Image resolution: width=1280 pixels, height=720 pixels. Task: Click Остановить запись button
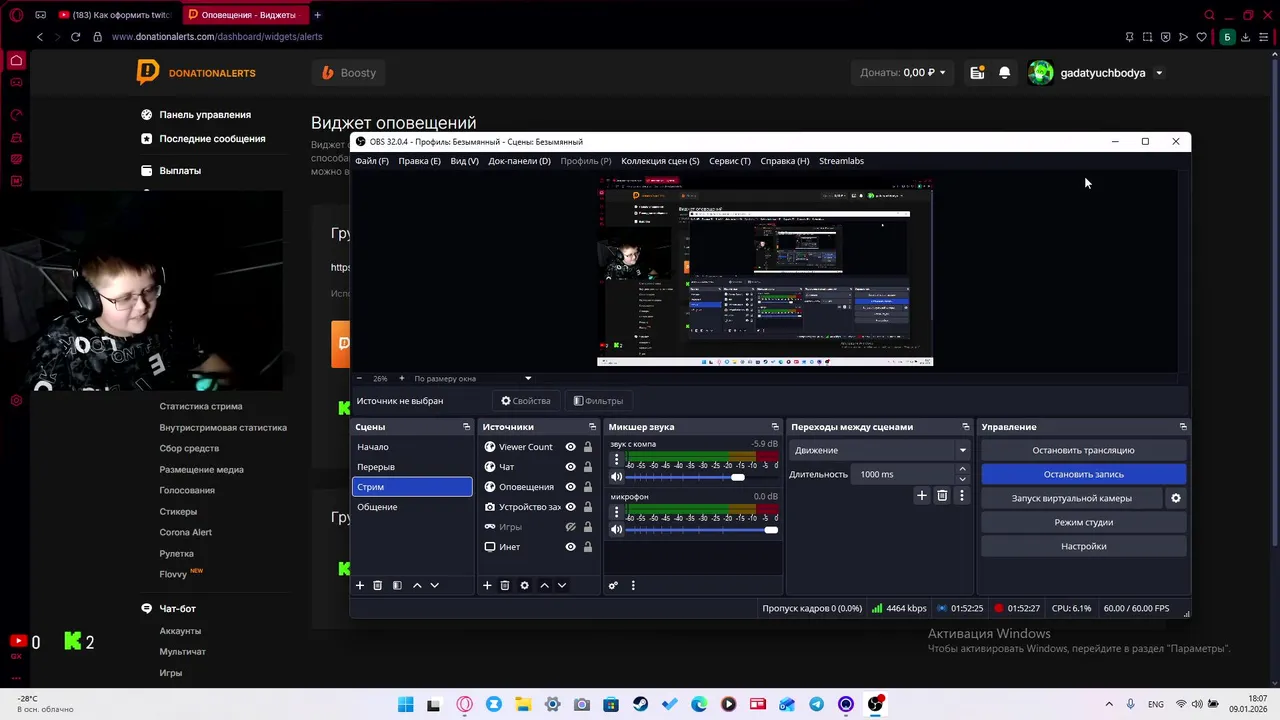pos(1083,474)
